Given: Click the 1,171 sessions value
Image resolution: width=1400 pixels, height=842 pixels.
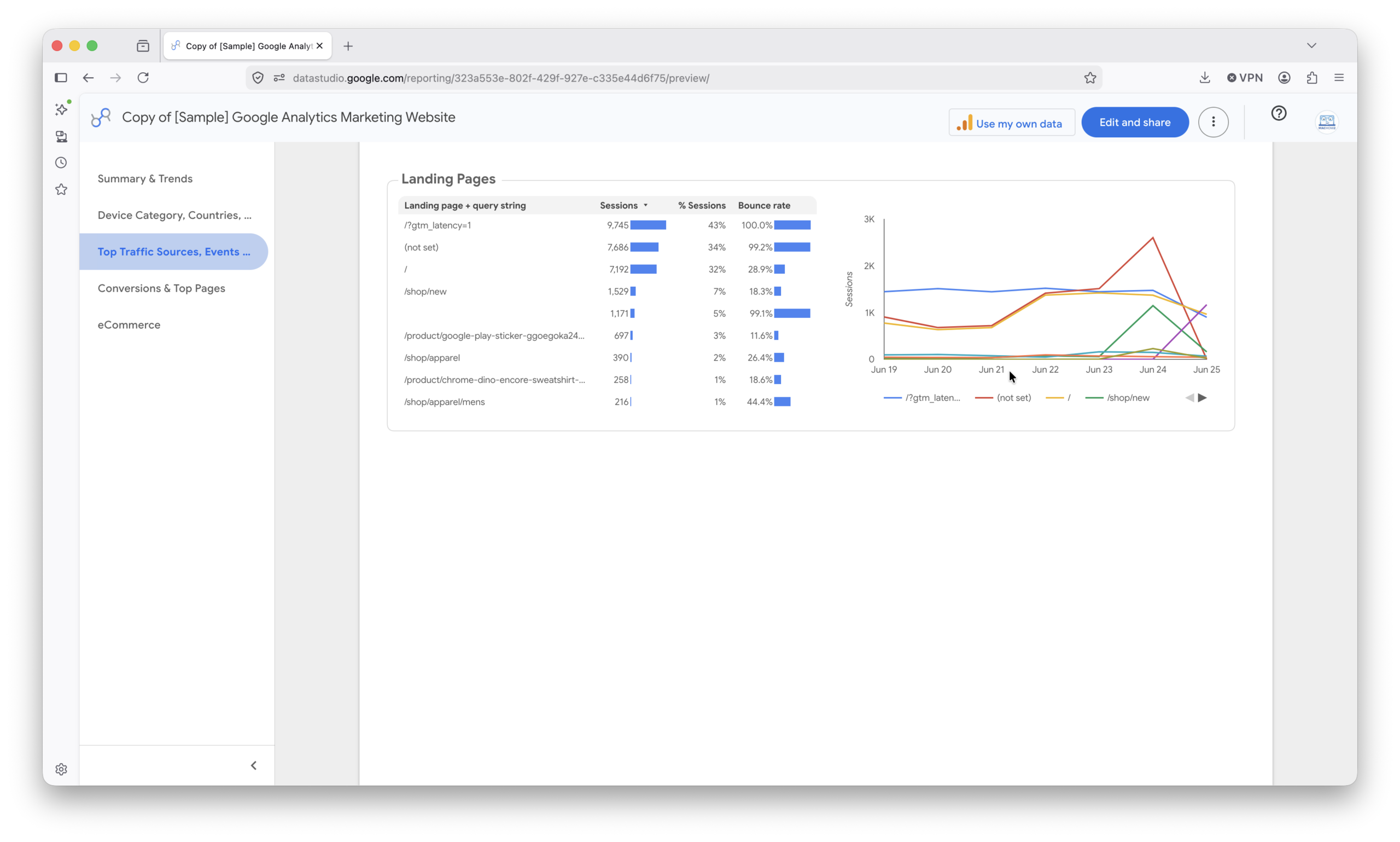Looking at the screenshot, I should [x=619, y=313].
